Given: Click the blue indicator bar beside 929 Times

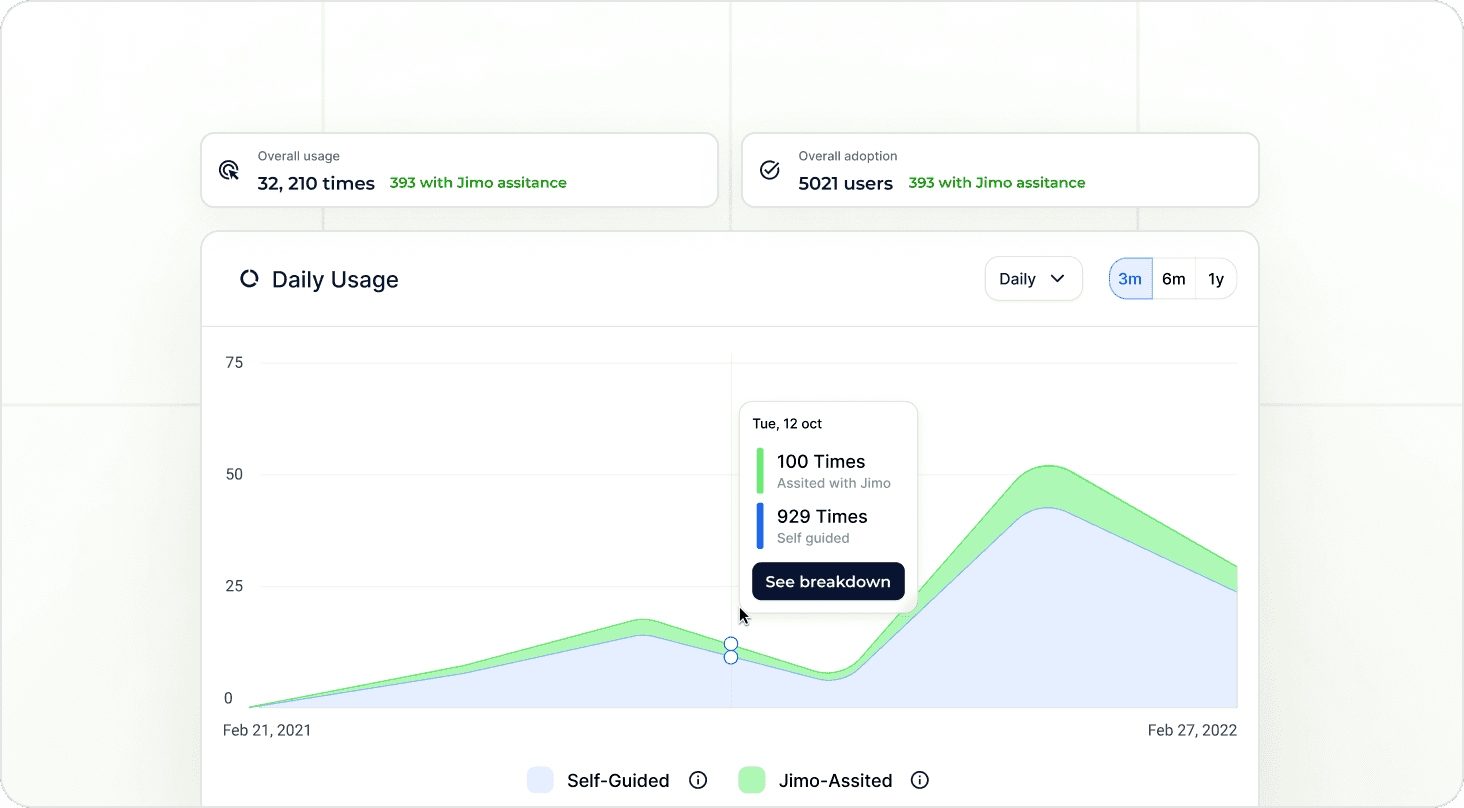Looking at the screenshot, I should coord(759,525).
